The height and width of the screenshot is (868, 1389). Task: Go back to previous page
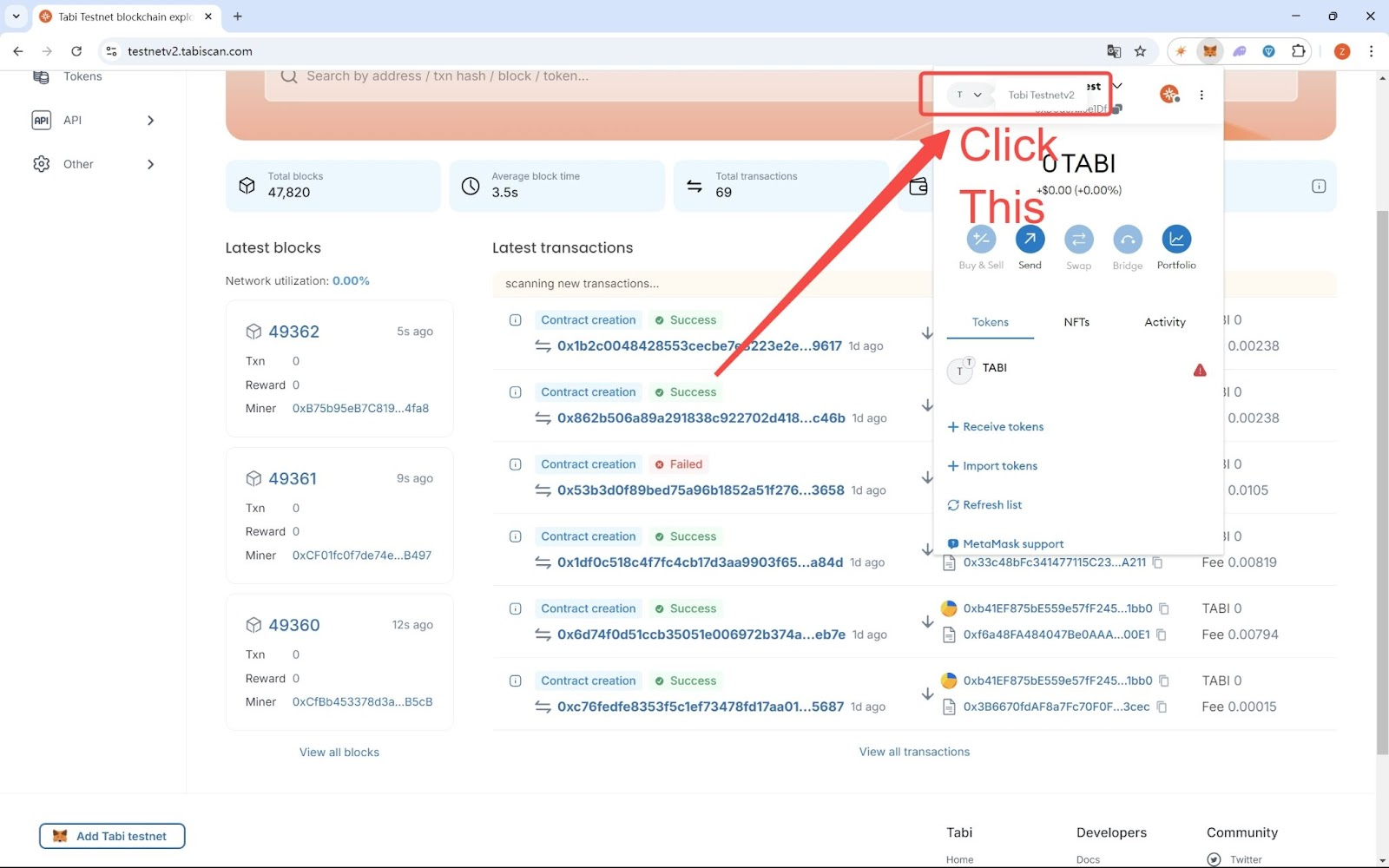18,51
